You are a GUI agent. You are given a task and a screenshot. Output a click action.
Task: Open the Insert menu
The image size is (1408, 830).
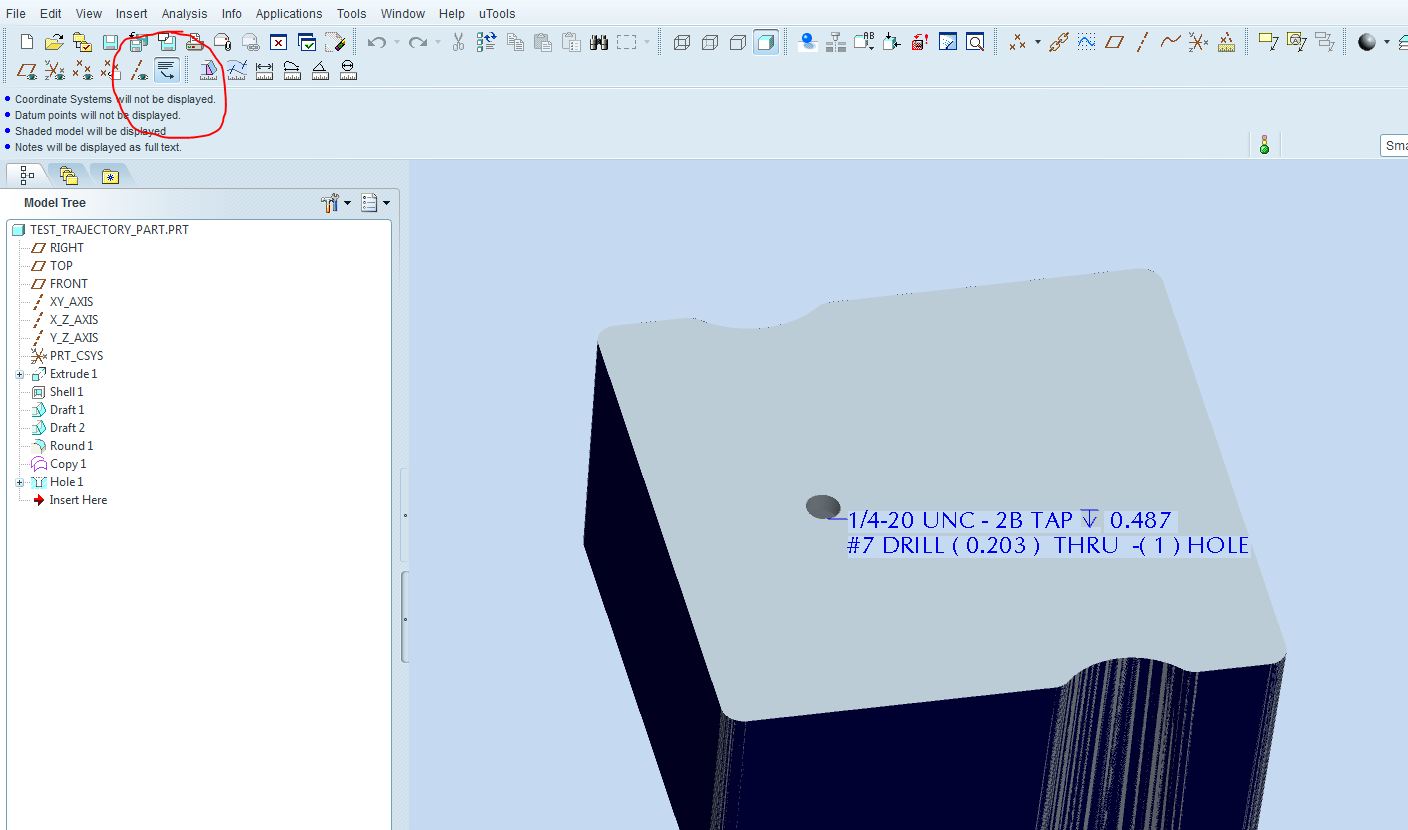[x=131, y=13]
